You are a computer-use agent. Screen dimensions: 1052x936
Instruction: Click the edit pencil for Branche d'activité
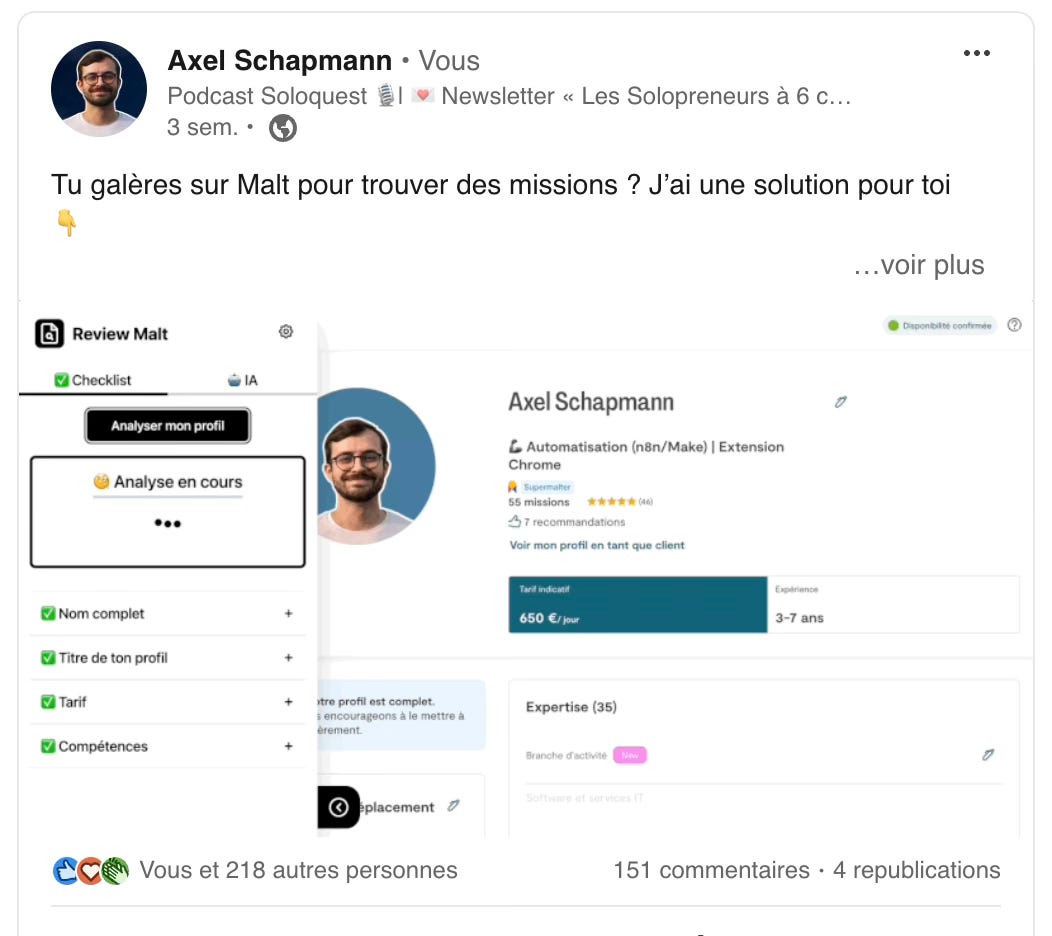coord(988,755)
